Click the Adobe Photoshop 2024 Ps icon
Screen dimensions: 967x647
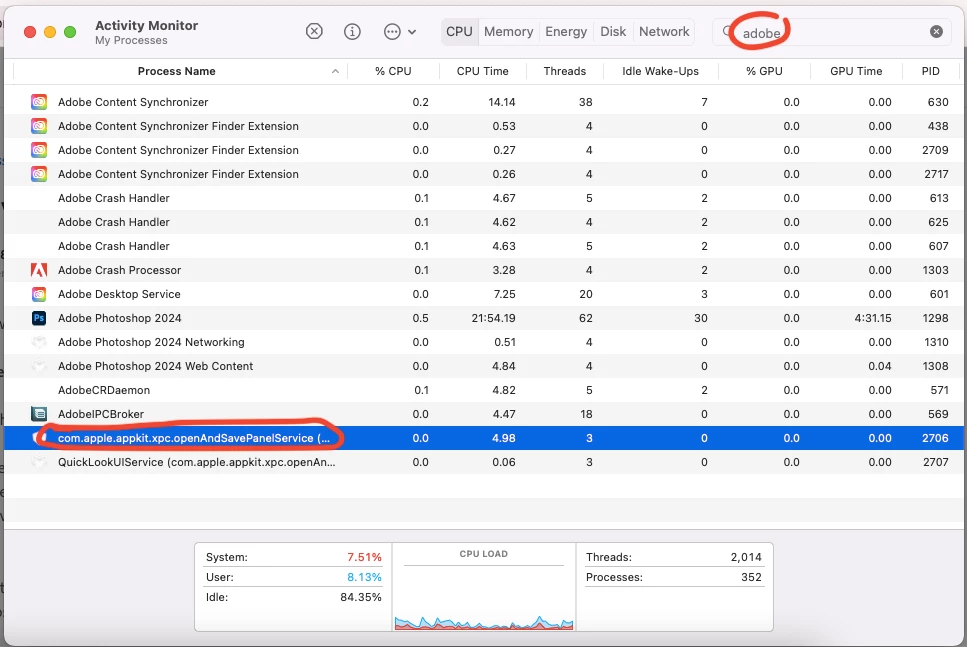39,318
